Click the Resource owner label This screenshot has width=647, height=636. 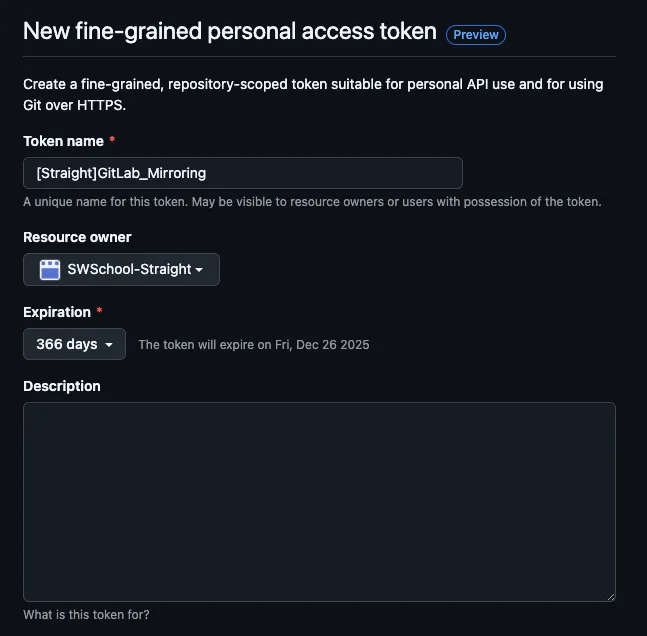77,237
